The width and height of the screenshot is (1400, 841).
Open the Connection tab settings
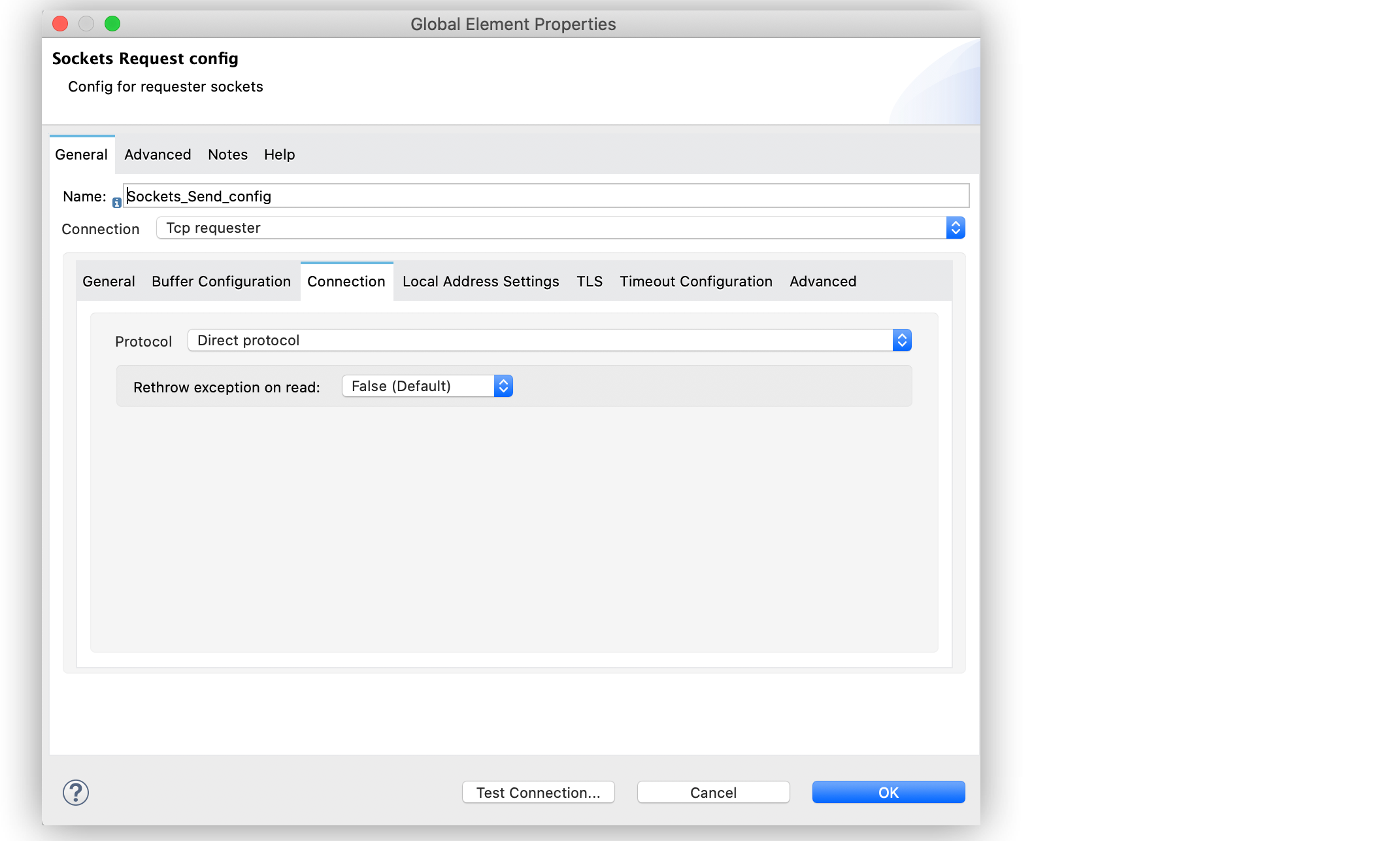click(346, 281)
